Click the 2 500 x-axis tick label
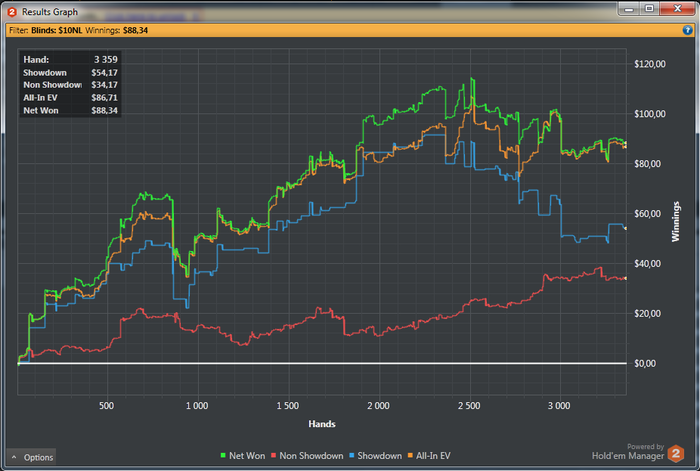 pos(467,406)
